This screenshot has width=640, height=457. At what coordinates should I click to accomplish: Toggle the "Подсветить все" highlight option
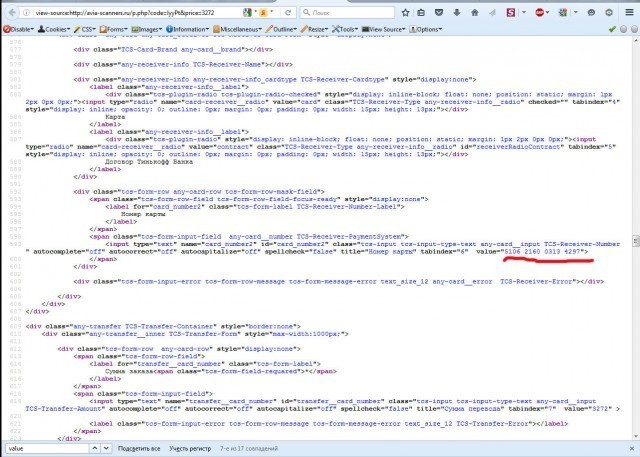point(141,449)
